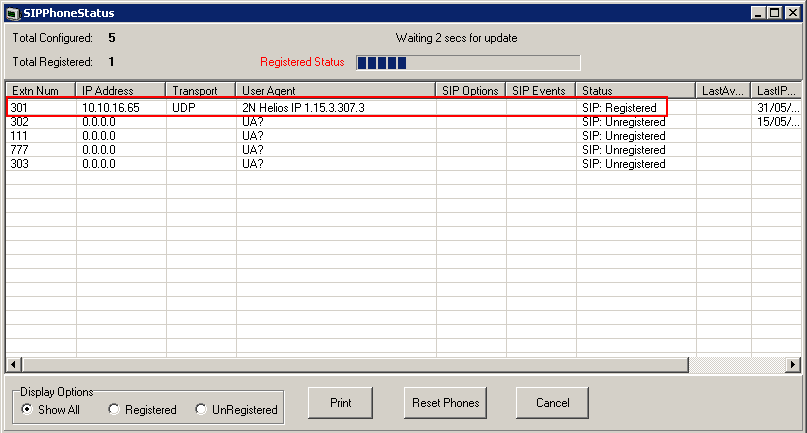Sort by Extn Num column header
This screenshot has width=807, height=433.
tap(40, 91)
